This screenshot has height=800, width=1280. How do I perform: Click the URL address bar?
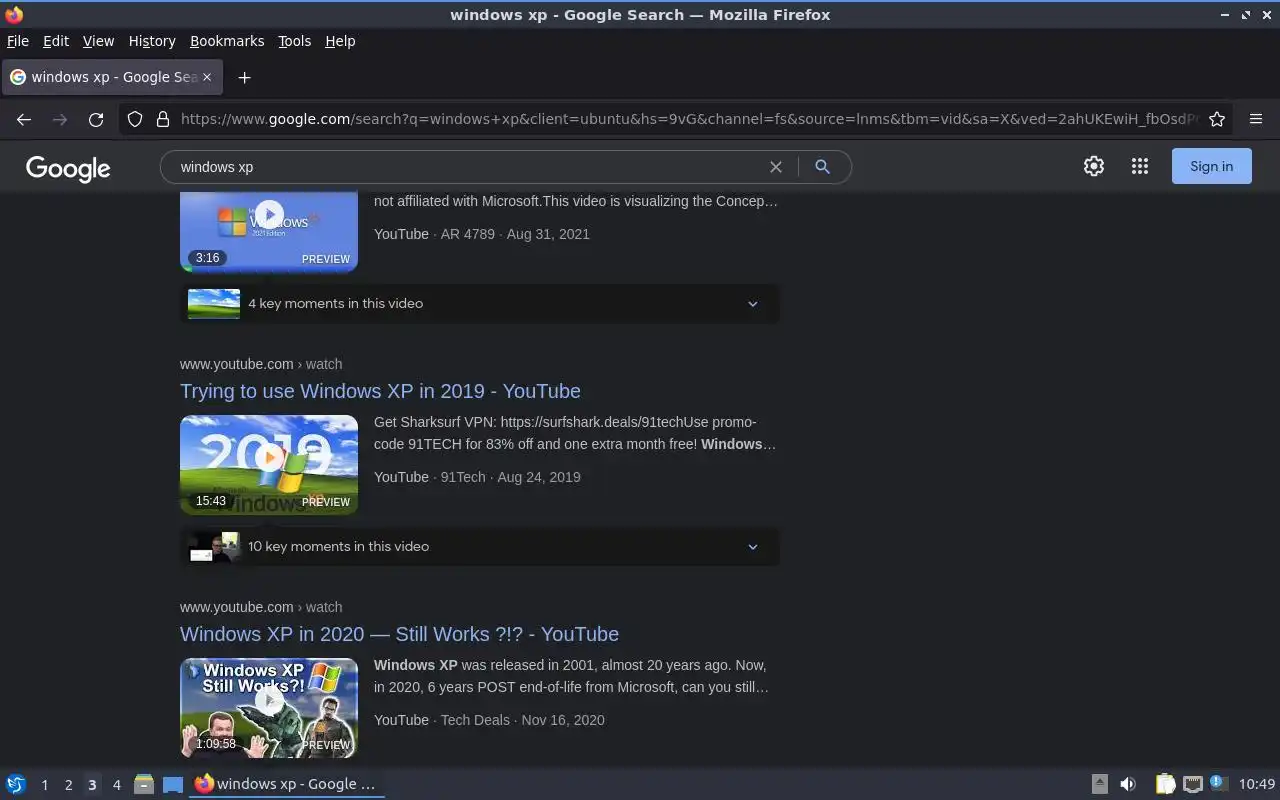point(688,119)
